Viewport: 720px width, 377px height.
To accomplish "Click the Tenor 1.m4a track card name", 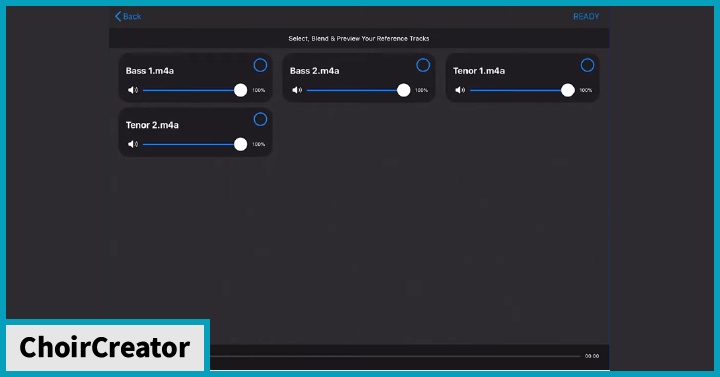I will point(479,71).
